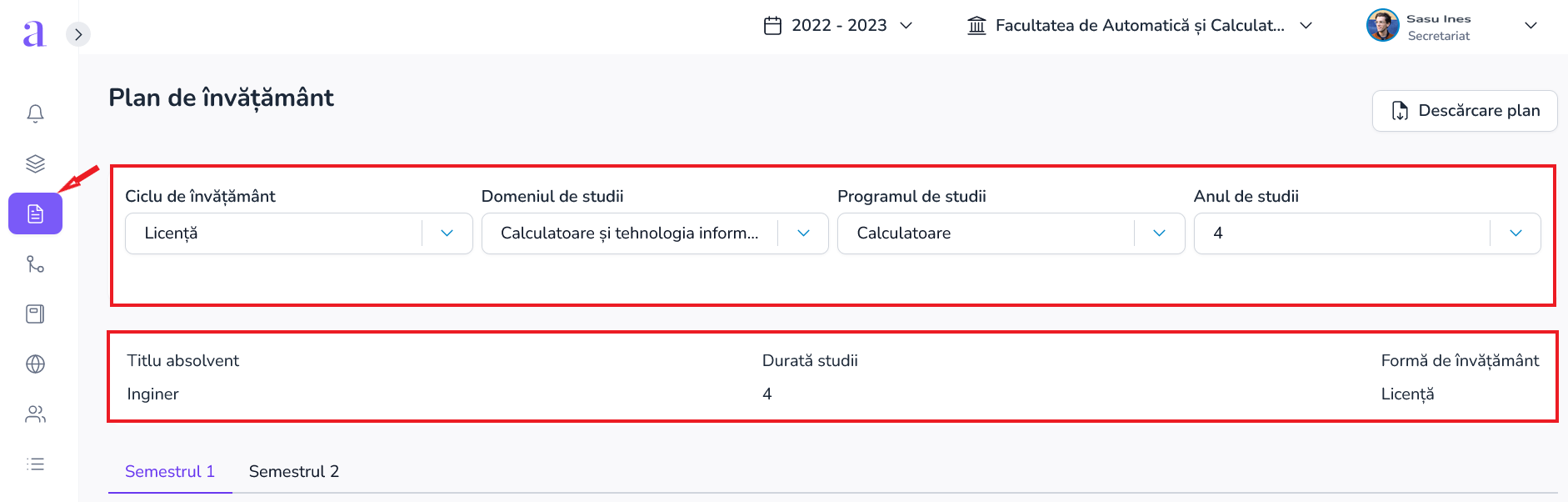
Task: Open the list sidebar icon
Action: click(x=35, y=464)
